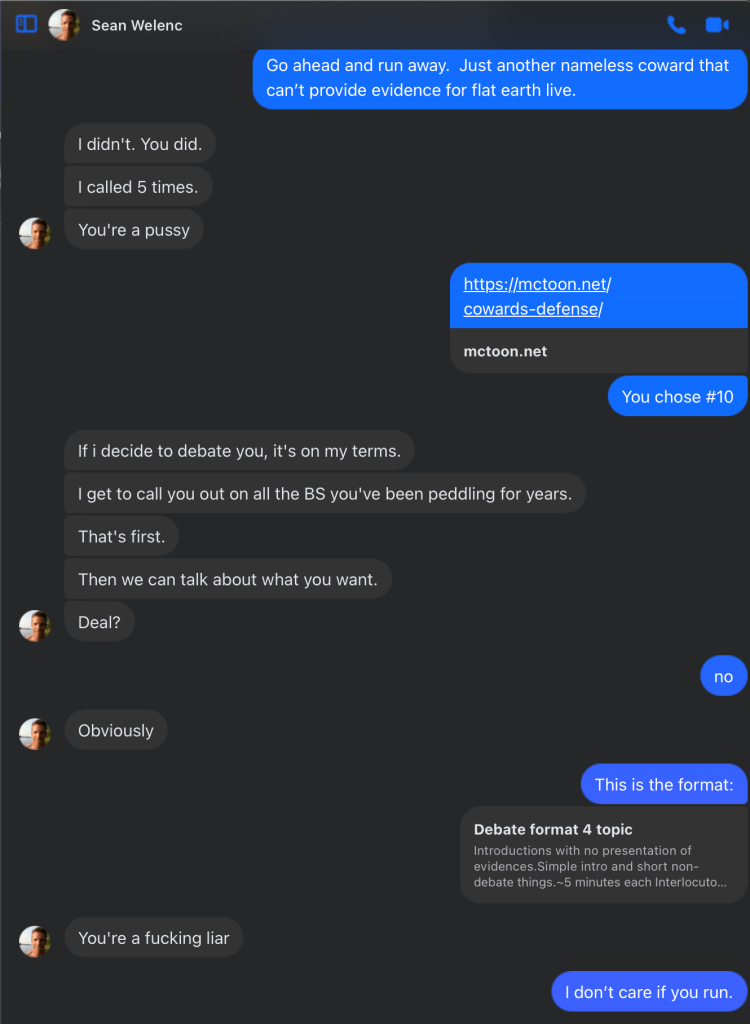Viewport: 750px width, 1024px height.
Task: Click the Sean Welenc contact name
Action: [137, 25]
